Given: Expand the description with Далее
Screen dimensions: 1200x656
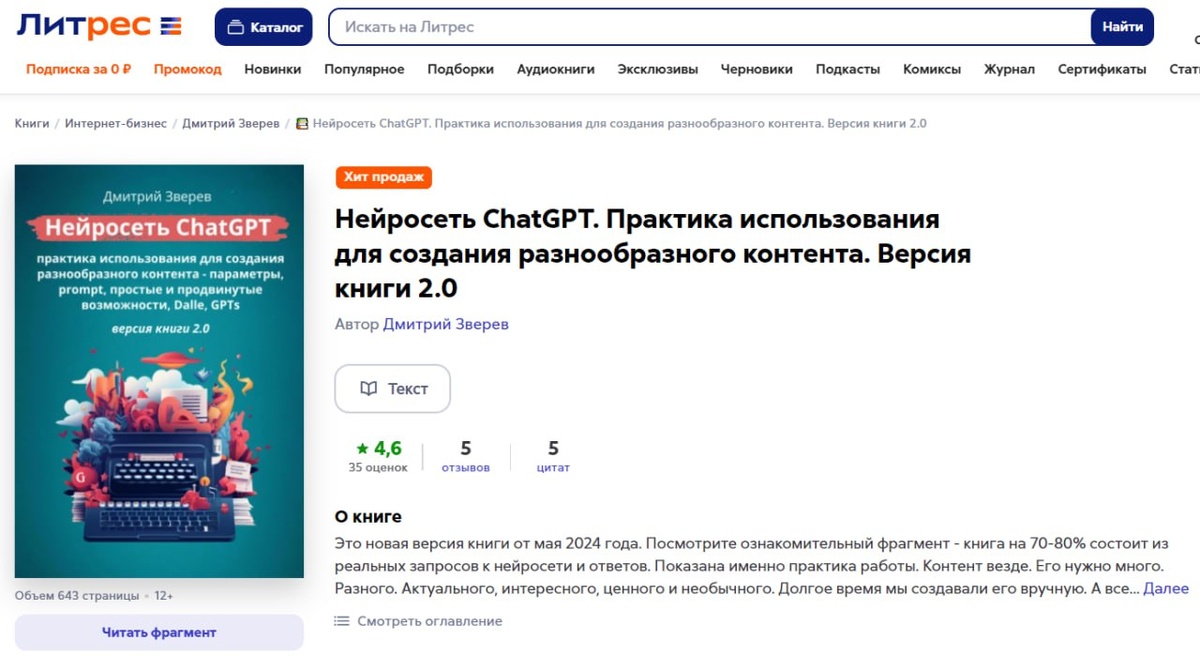Looking at the screenshot, I should [1166, 588].
